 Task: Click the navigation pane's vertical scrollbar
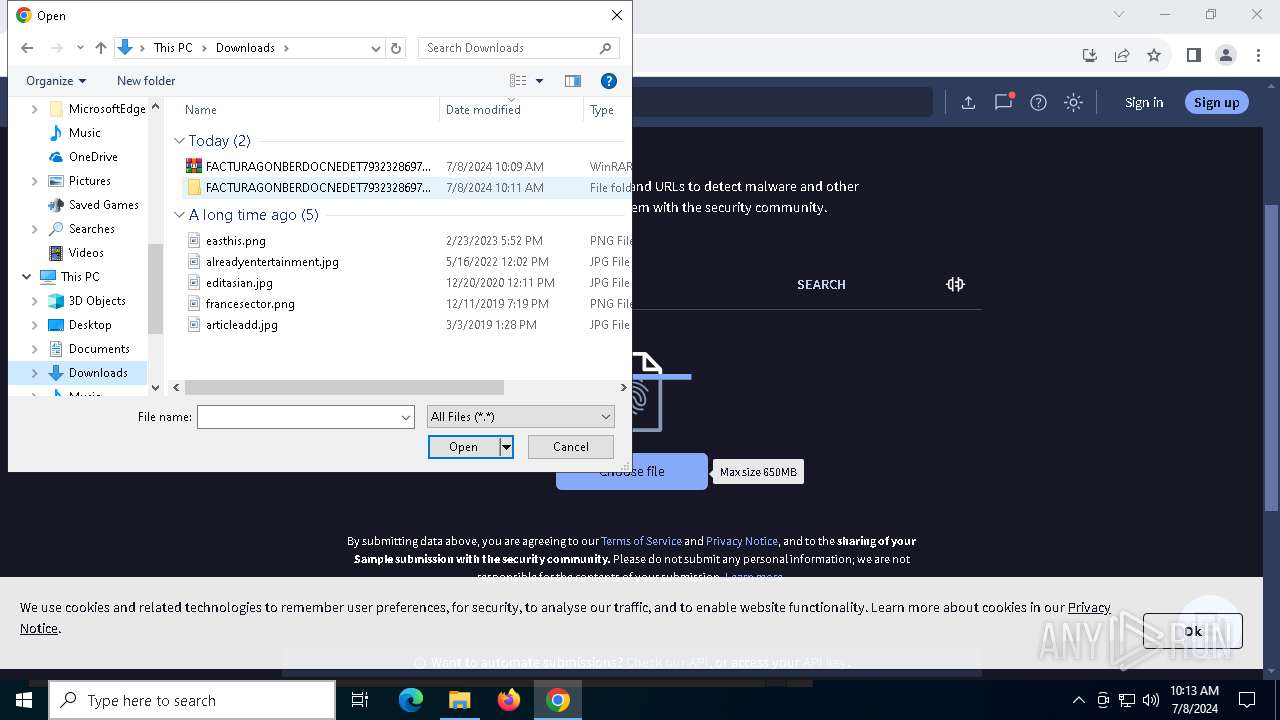coord(155,288)
